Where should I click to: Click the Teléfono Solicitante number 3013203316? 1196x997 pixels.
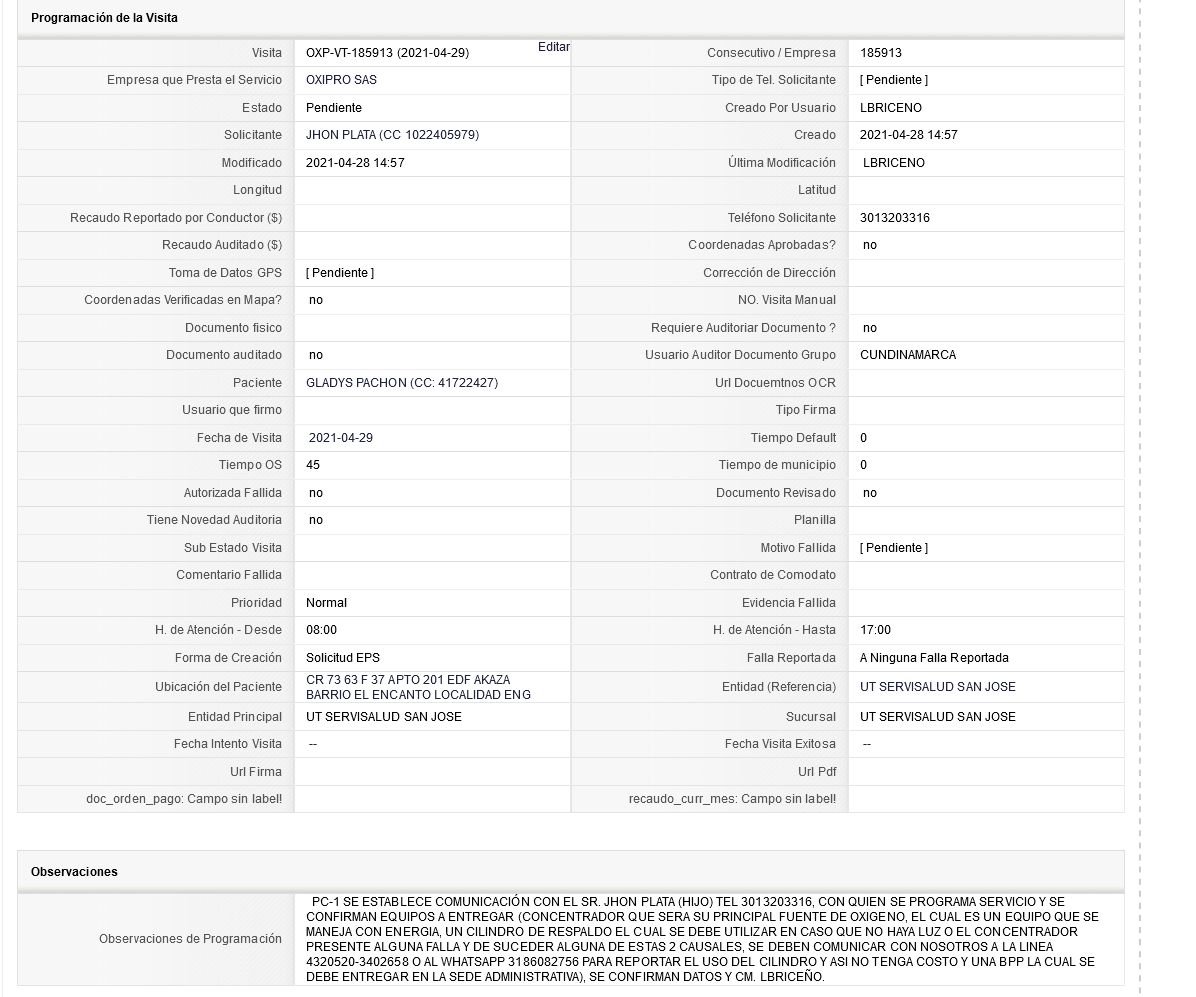895,217
